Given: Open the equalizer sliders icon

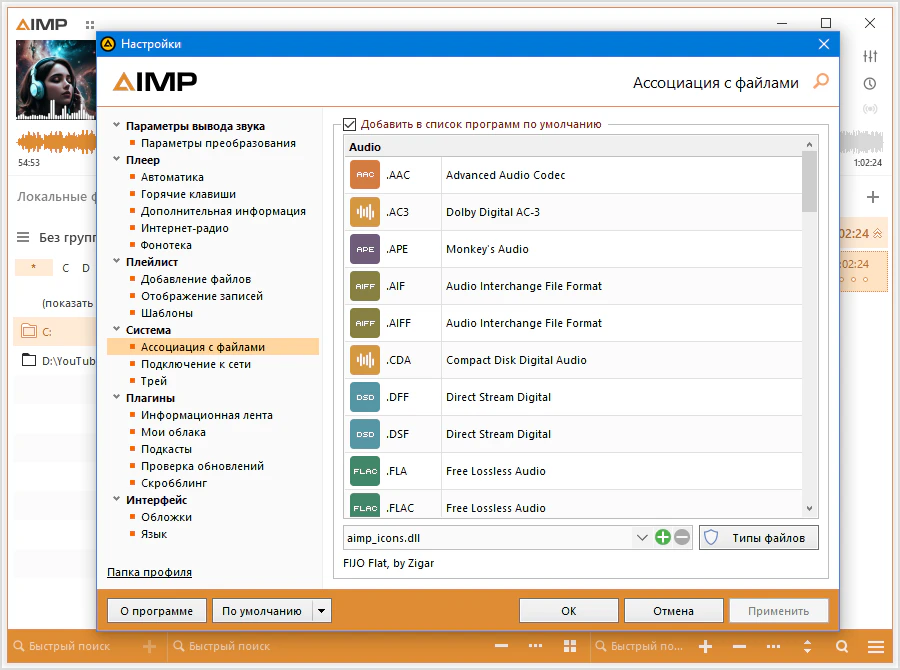Looking at the screenshot, I should [870, 56].
